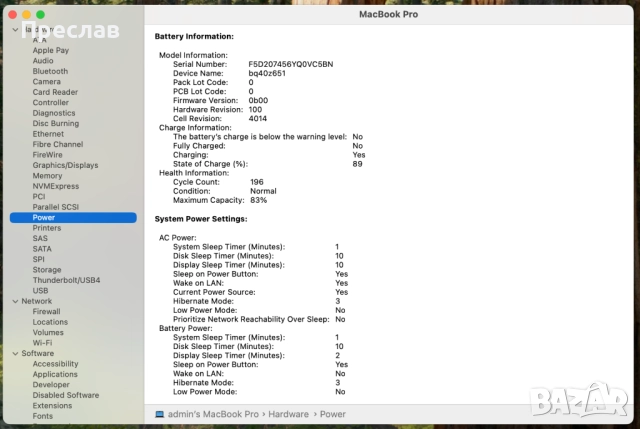Open Graphics/Displays entry
The image size is (640, 429).
[65, 165]
